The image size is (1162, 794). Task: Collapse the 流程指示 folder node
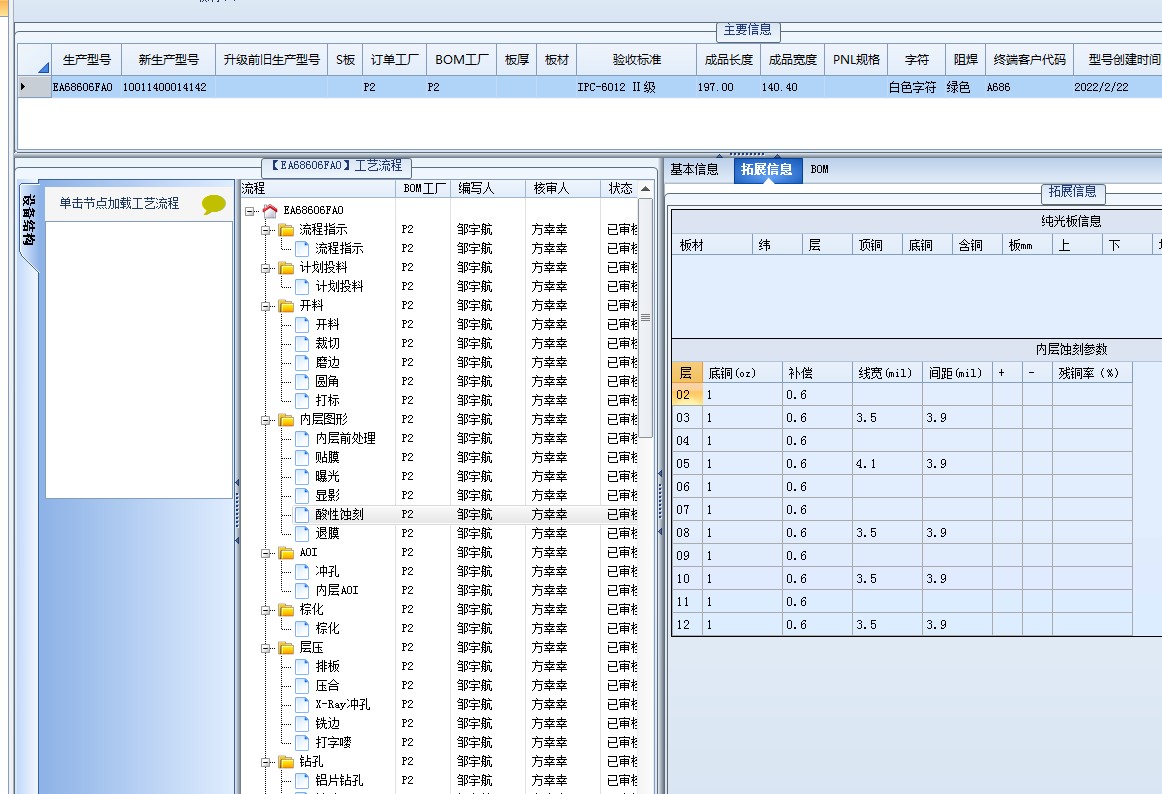265,231
